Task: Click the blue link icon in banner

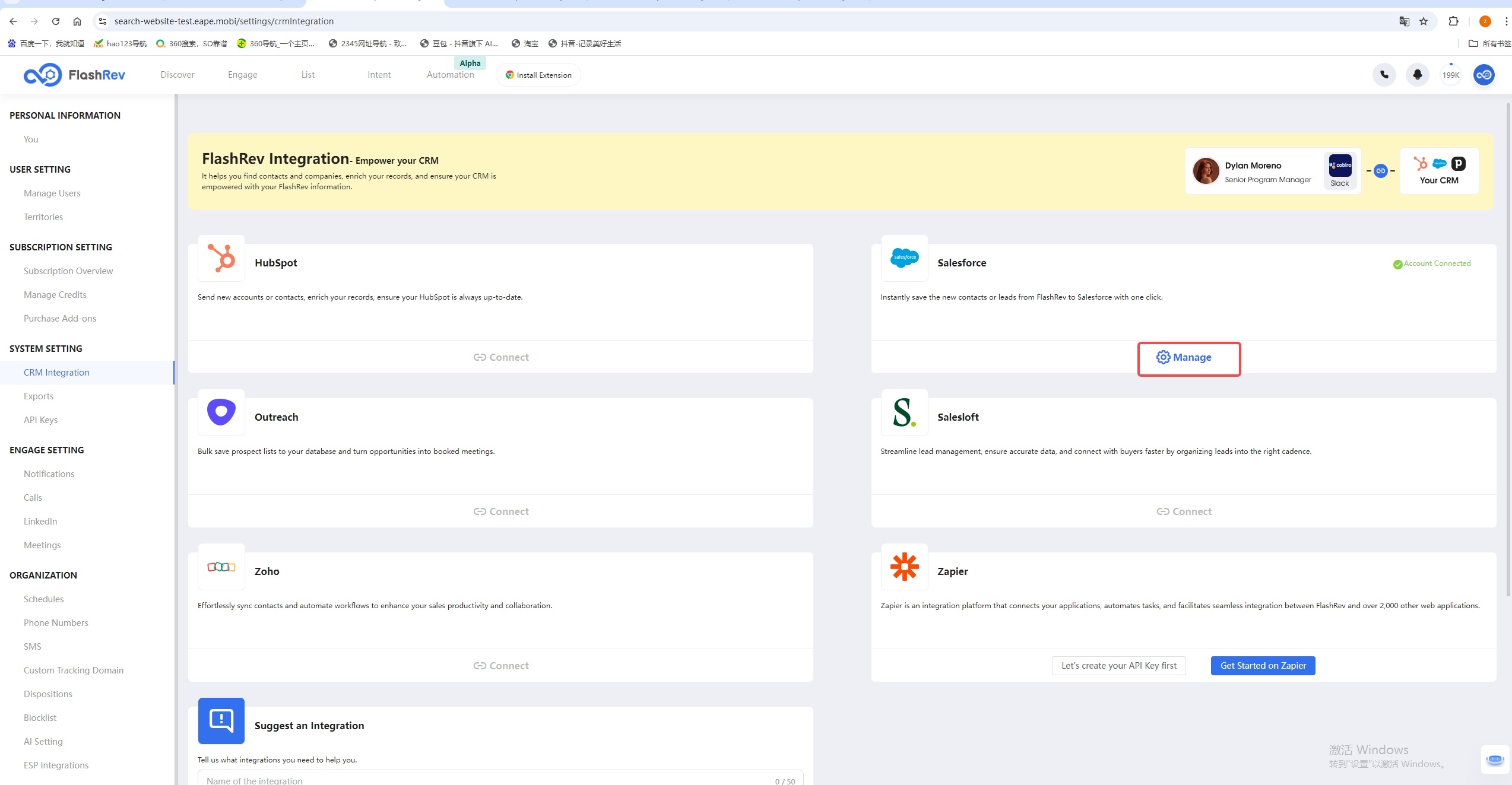Action: coord(1381,171)
